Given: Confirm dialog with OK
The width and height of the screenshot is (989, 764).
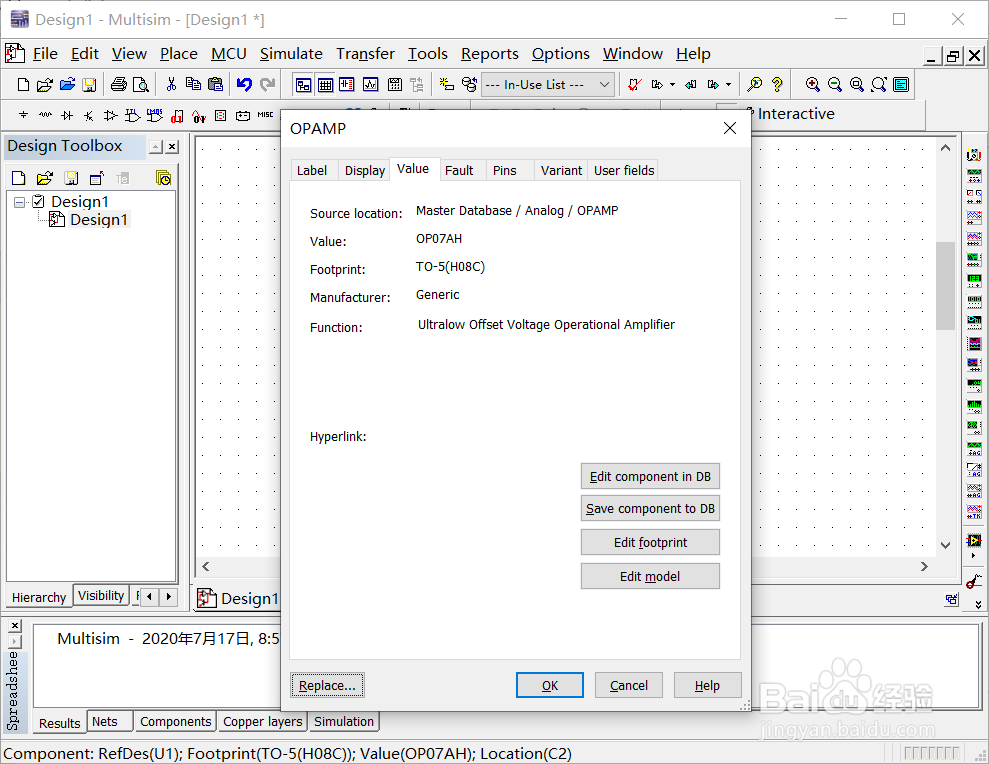Looking at the screenshot, I should point(549,685).
